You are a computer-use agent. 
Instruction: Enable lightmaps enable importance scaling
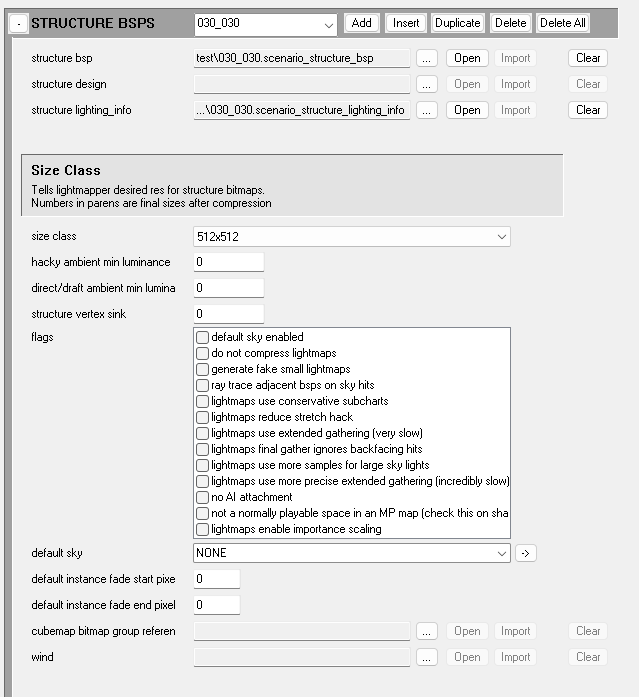203,529
